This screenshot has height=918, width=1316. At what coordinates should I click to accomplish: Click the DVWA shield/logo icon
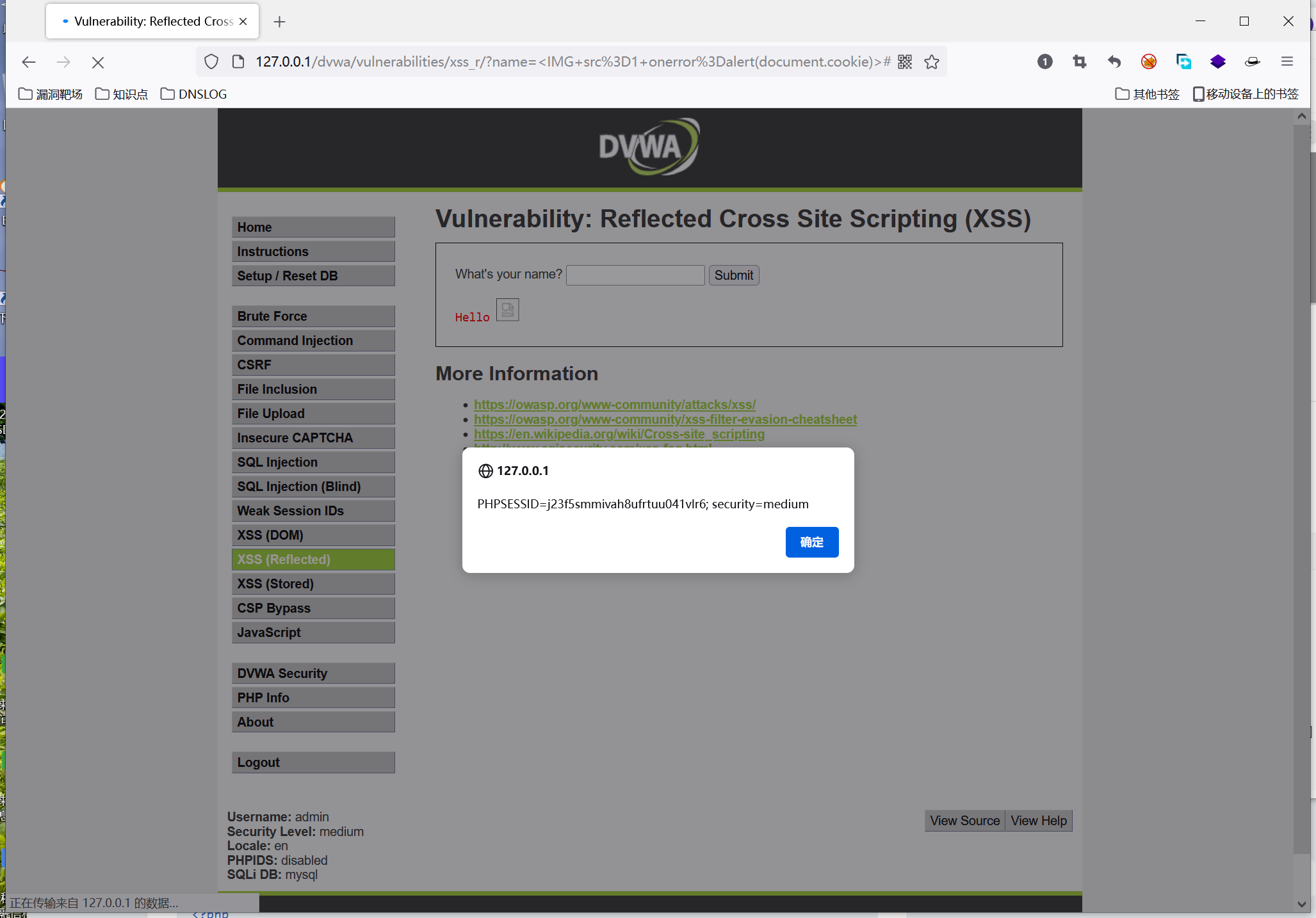(x=650, y=148)
